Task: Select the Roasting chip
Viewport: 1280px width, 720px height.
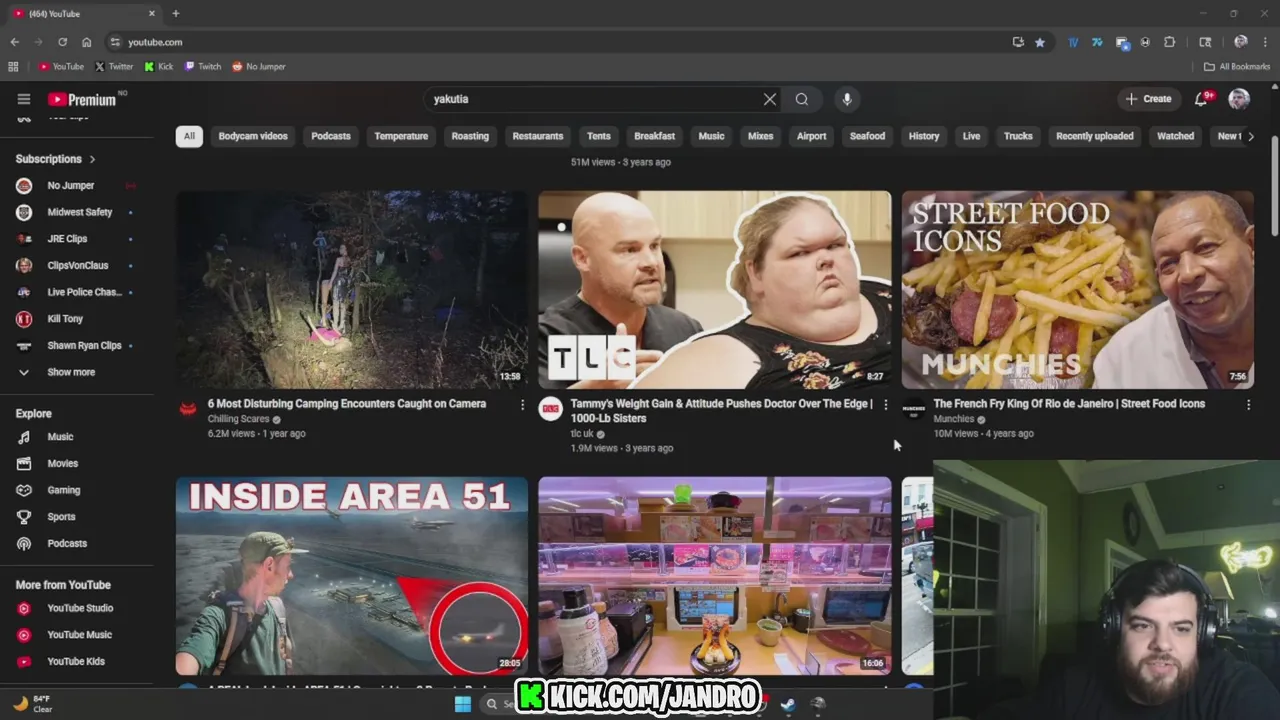Action: pyautogui.click(x=470, y=136)
